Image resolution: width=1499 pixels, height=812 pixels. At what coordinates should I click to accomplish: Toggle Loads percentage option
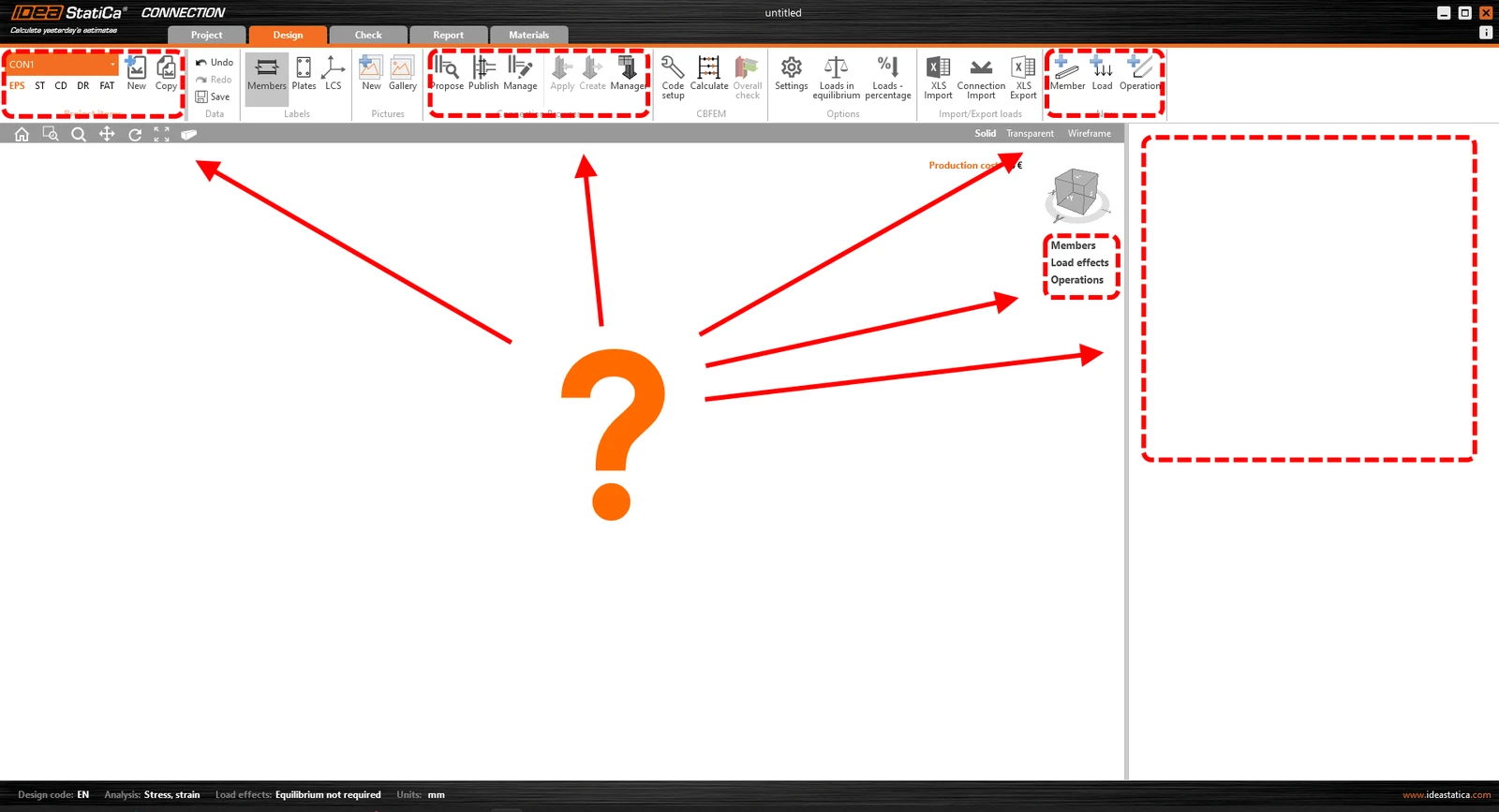pyautogui.click(x=888, y=77)
